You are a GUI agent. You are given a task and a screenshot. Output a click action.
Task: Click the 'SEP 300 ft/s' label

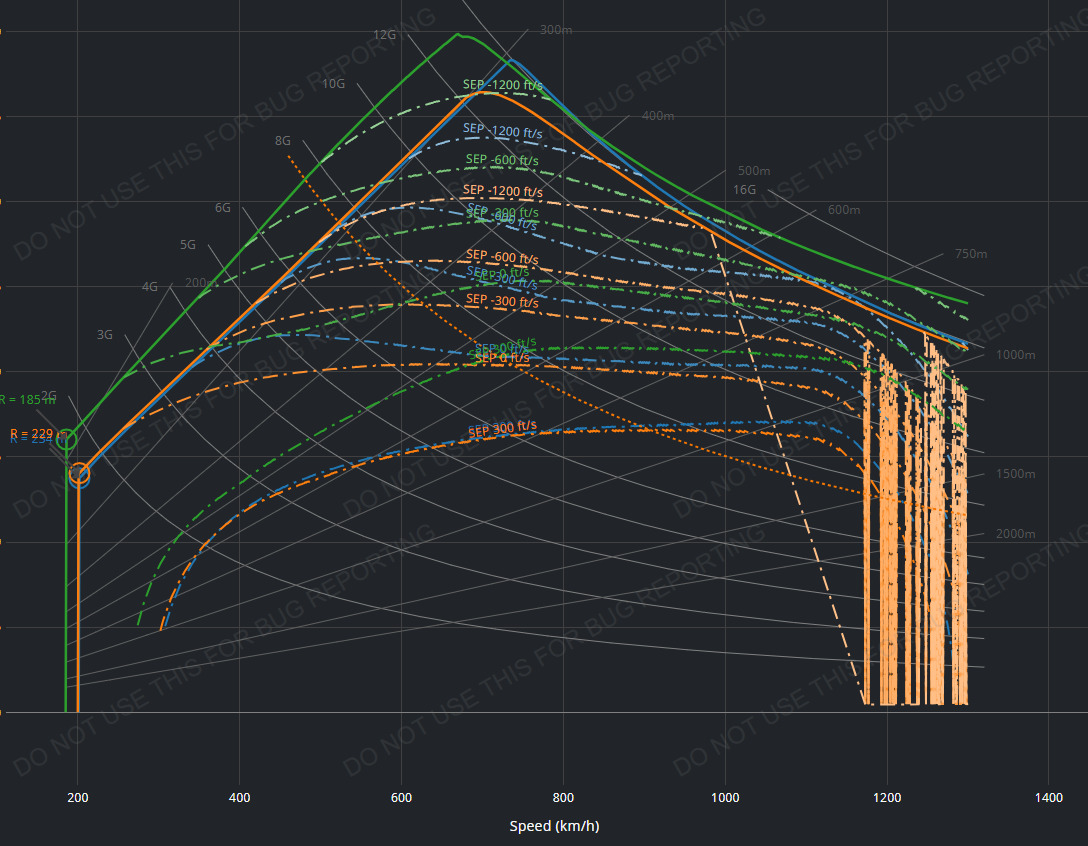coord(503,429)
